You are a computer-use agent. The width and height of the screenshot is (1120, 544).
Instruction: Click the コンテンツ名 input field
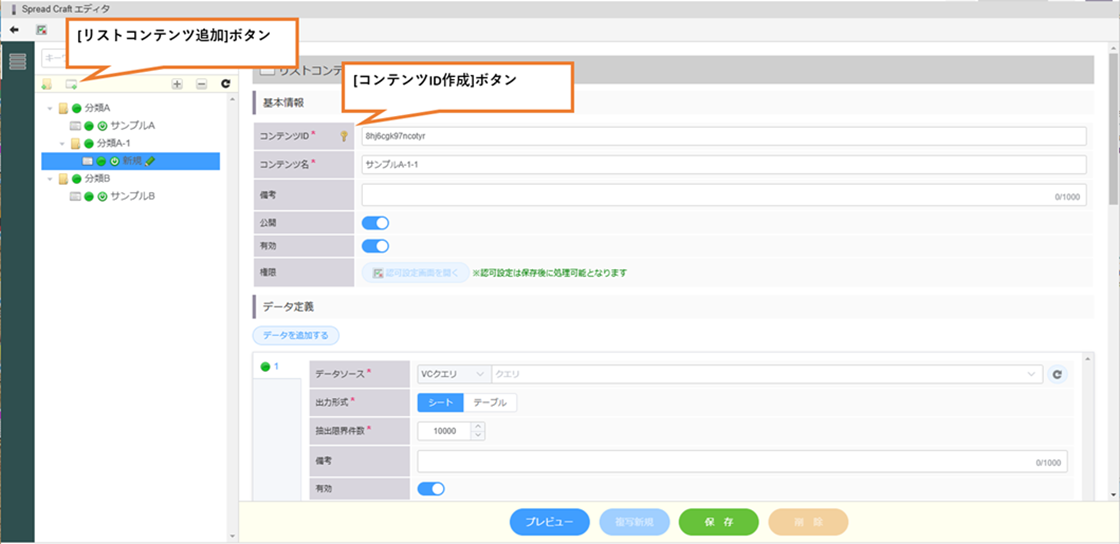[x=723, y=165]
